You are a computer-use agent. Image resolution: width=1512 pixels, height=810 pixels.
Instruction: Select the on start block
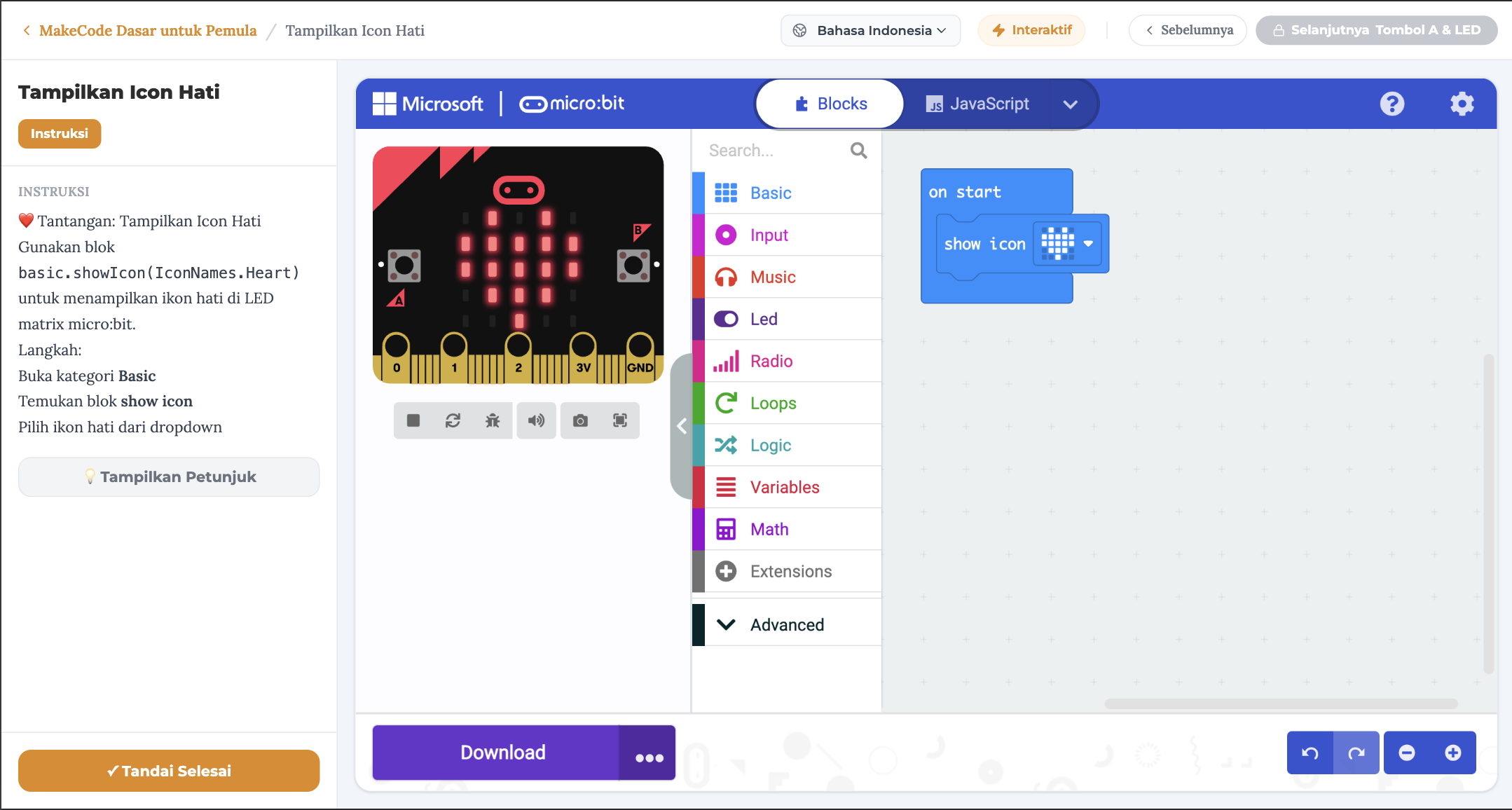(965, 192)
